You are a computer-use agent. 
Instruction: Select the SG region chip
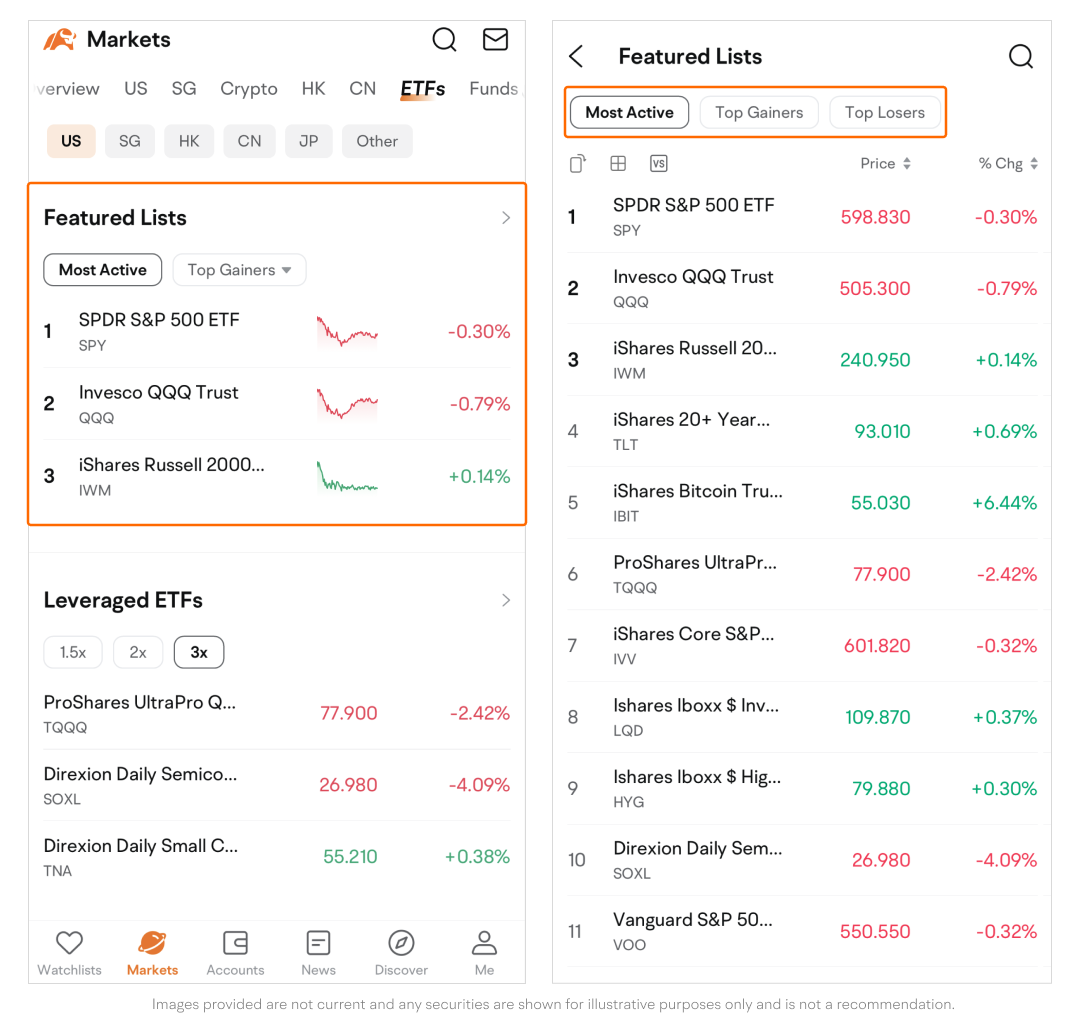[x=130, y=141]
